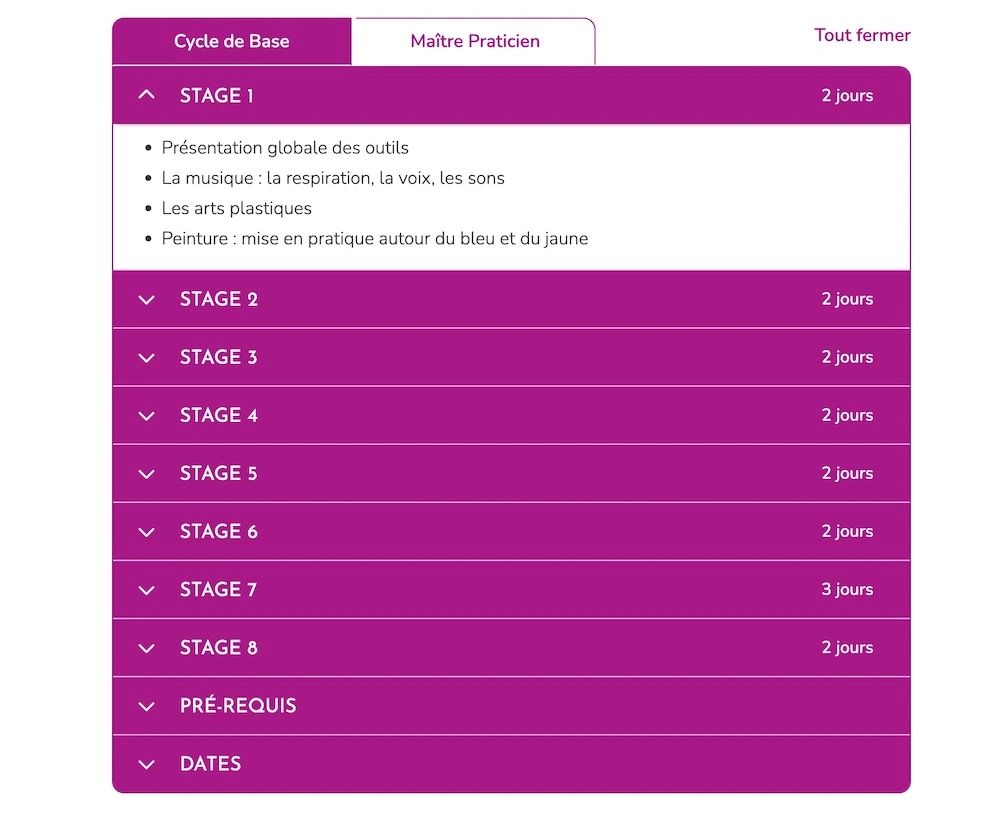The height and width of the screenshot is (817, 1000).
Task: Collapse STAGE 1 using its up chevron
Action: (x=147, y=95)
